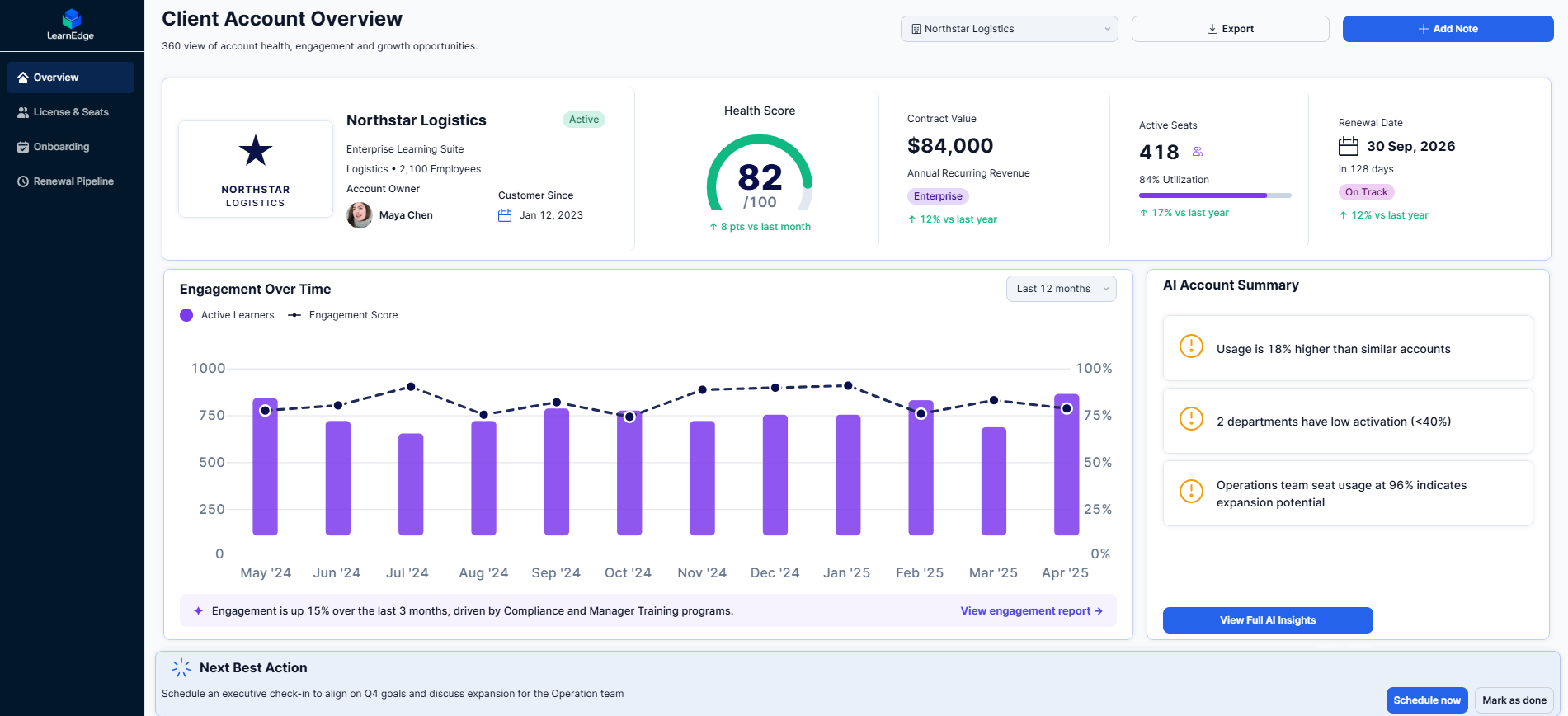Click the Apr '25 engagement score point
This screenshot has width=1568, height=716.
pos(1067,408)
